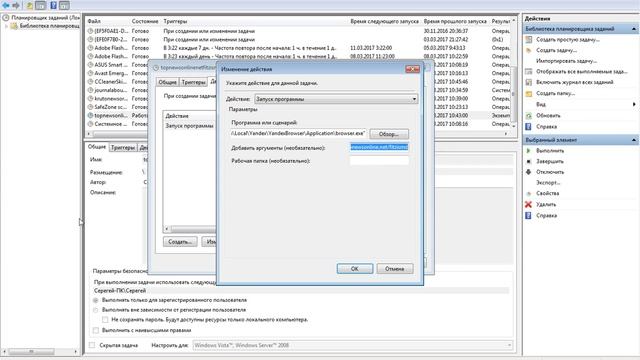The height and width of the screenshot is (360, 640).
Task: Click the red X Удалить icon
Action: [x=529, y=204]
